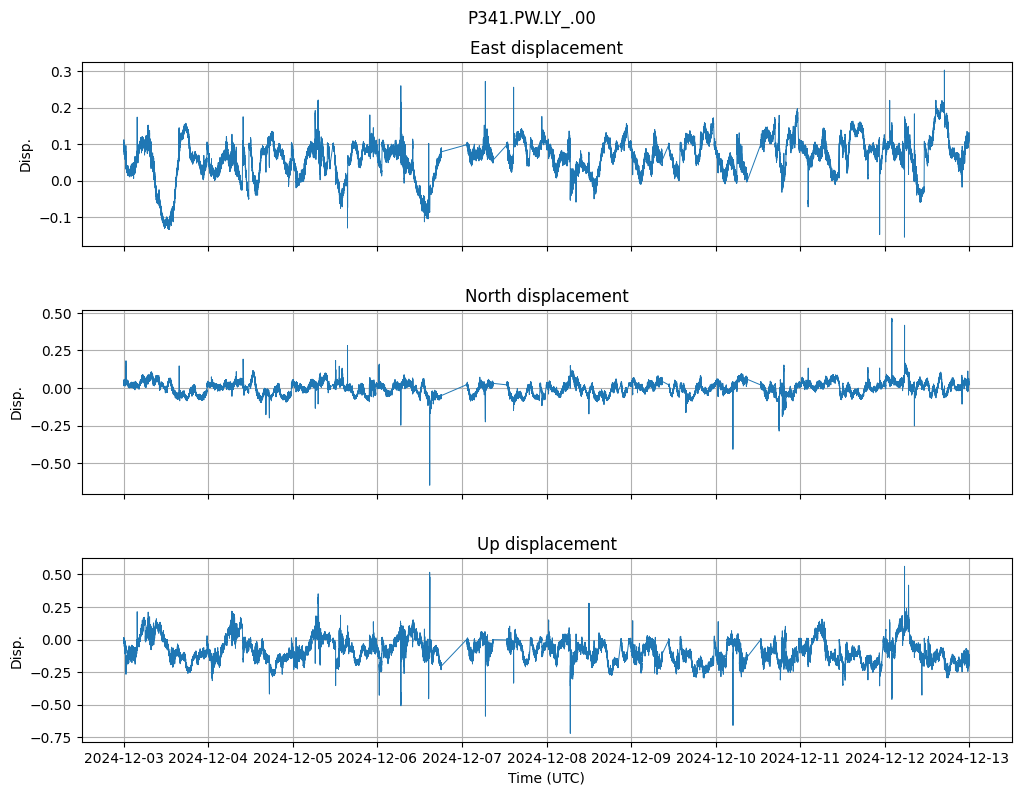Click the North displacement subplot title
Viewport: 1021px width, 795px height.
tap(546, 296)
